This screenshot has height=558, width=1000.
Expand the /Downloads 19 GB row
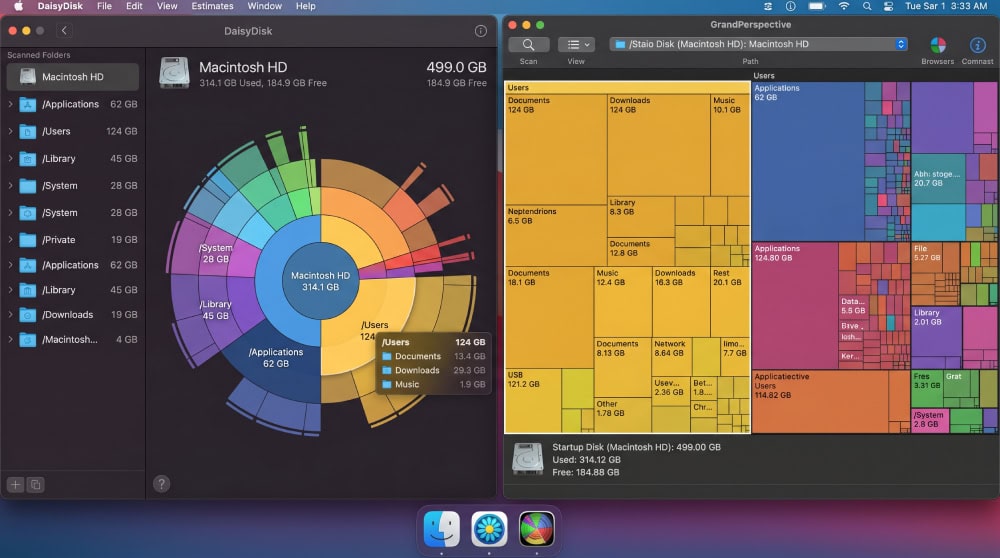tap(10, 314)
